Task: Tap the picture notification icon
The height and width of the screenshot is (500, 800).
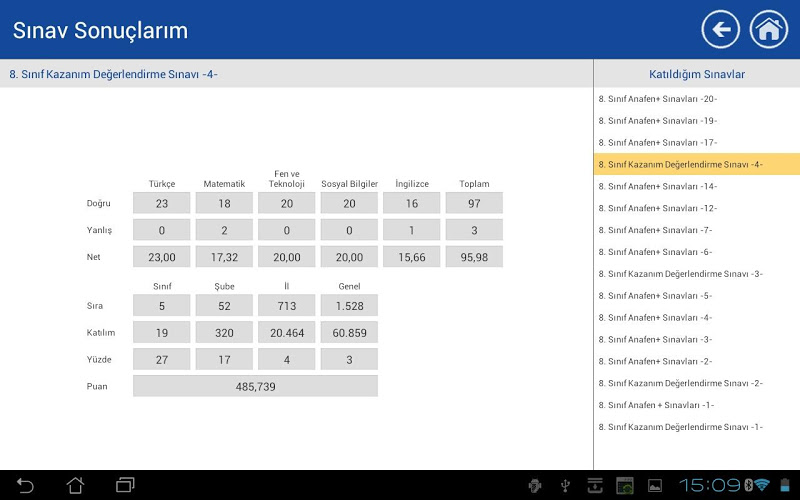Action: point(655,486)
